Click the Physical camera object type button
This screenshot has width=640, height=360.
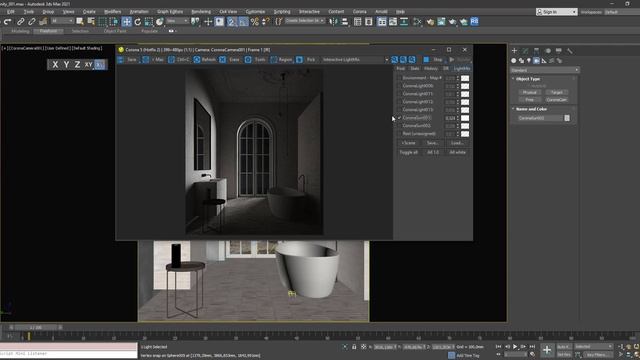529,92
